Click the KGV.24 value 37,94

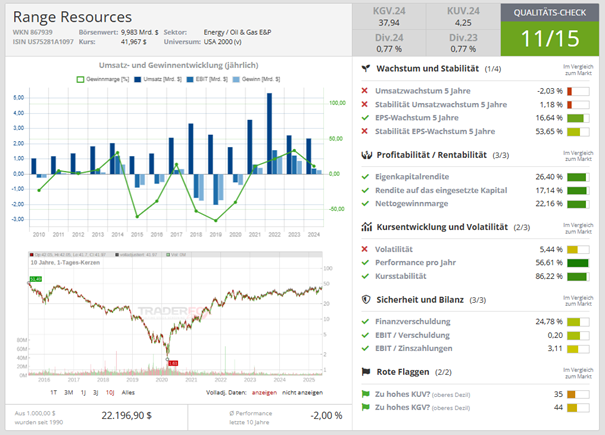pyautogui.click(x=389, y=23)
